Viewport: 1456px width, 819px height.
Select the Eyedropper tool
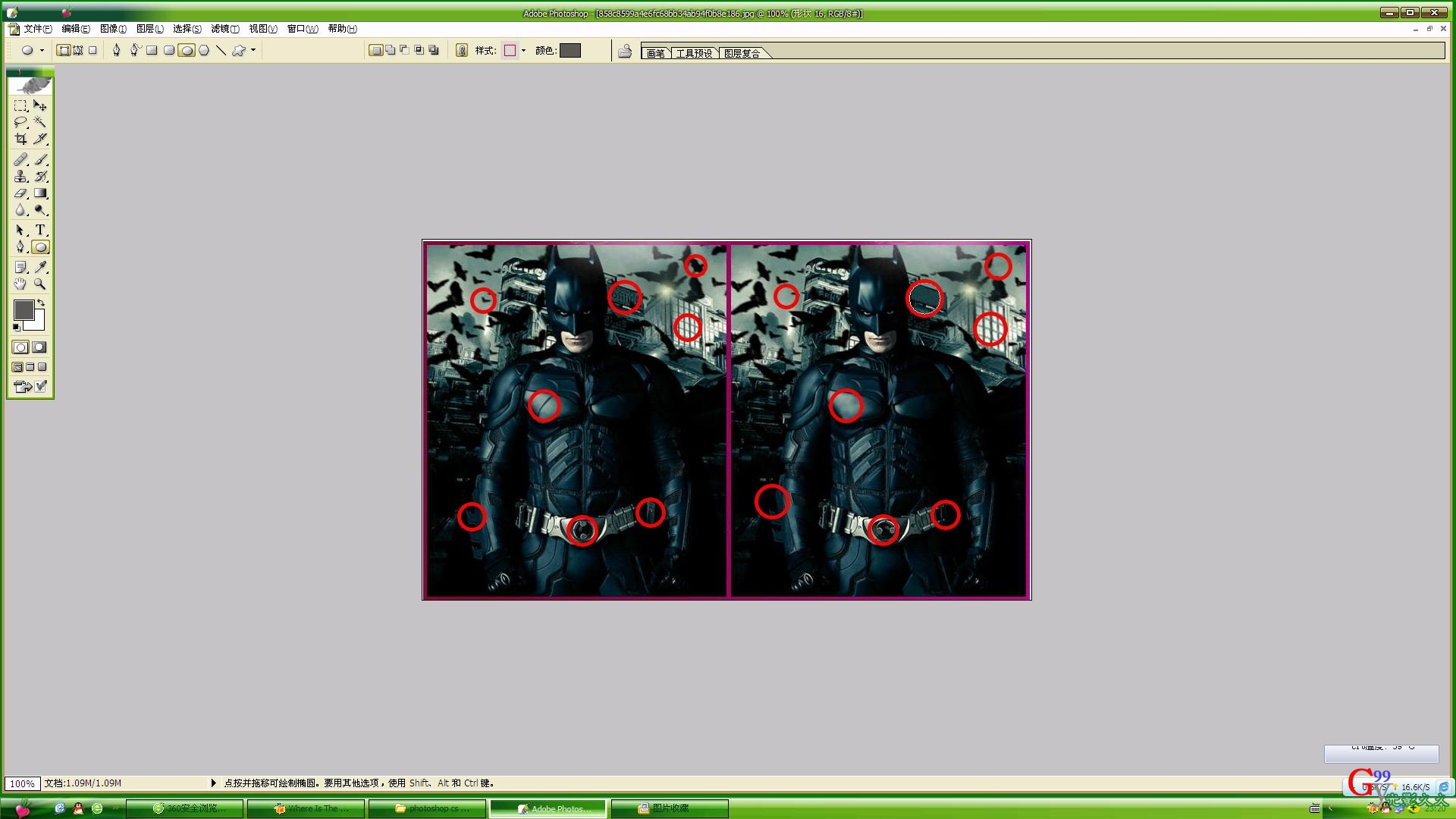[x=40, y=267]
